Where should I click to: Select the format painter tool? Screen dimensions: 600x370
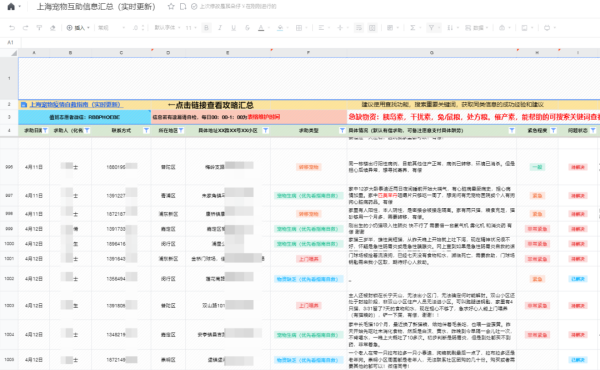(x=39, y=28)
